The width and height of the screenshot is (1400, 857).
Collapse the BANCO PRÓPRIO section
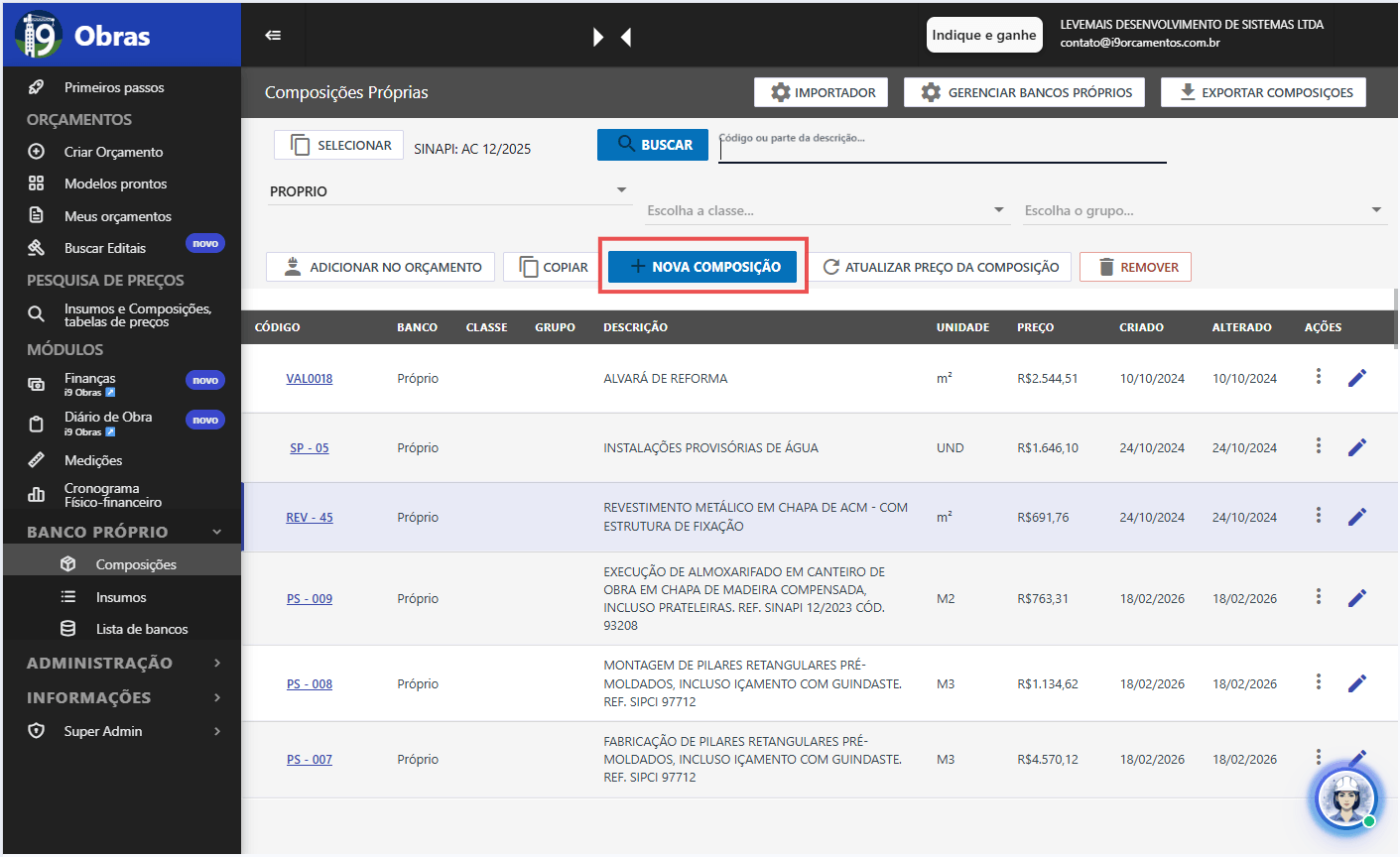[122, 532]
